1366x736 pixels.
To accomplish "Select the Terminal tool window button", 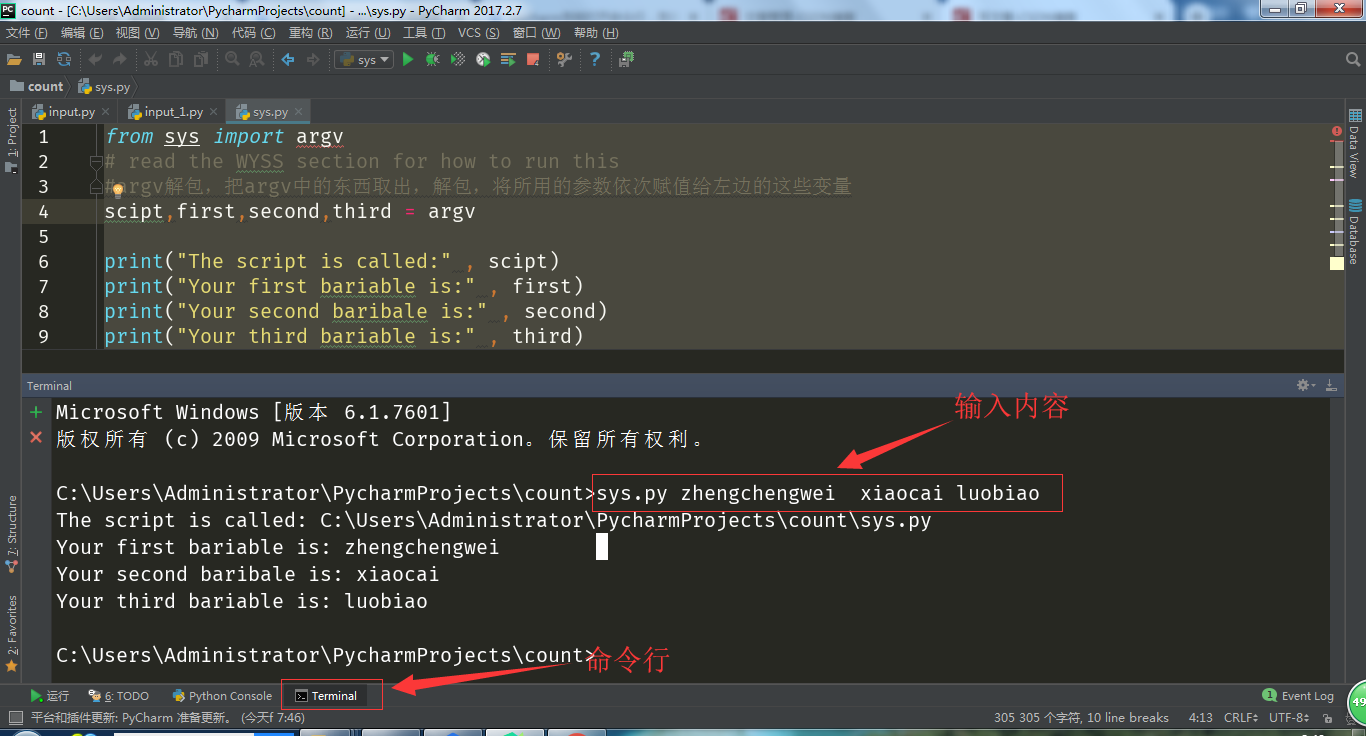I will pyautogui.click(x=326, y=696).
